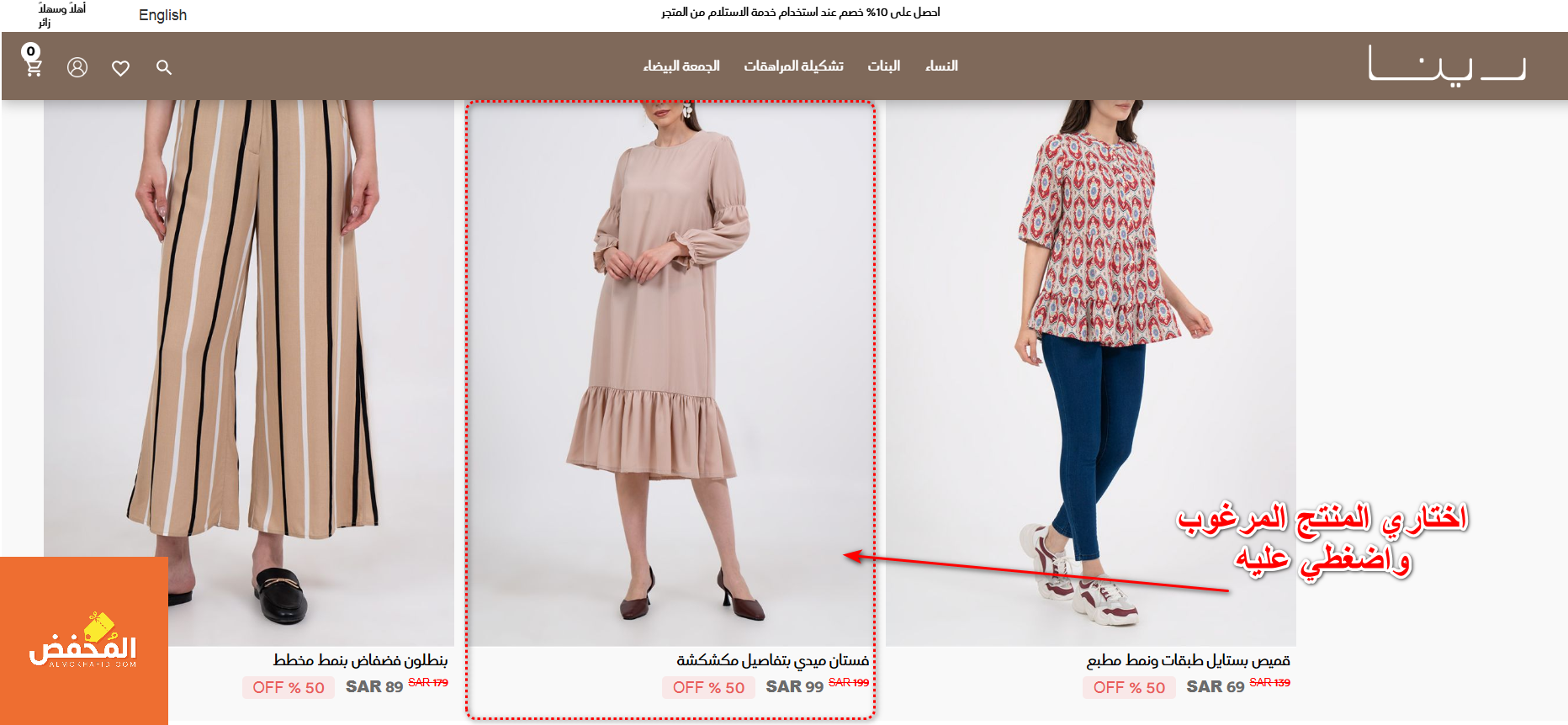Screen dimensions: 1568x725
Task: Click the 10% discount announcement banner text
Action: (801, 12)
